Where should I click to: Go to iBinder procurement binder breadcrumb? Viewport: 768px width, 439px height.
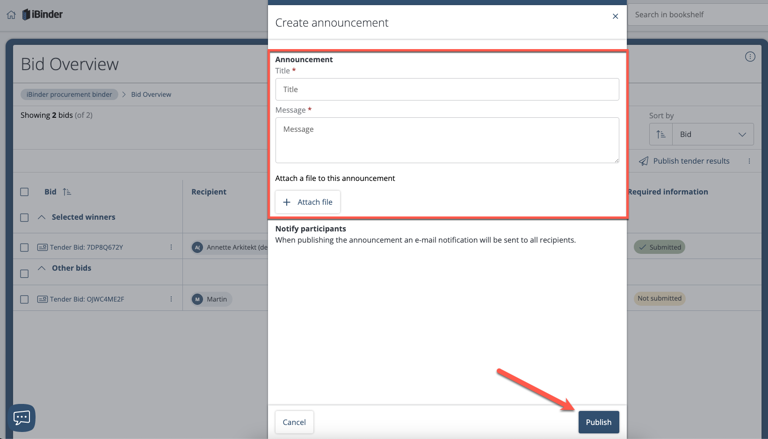click(69, 94)
